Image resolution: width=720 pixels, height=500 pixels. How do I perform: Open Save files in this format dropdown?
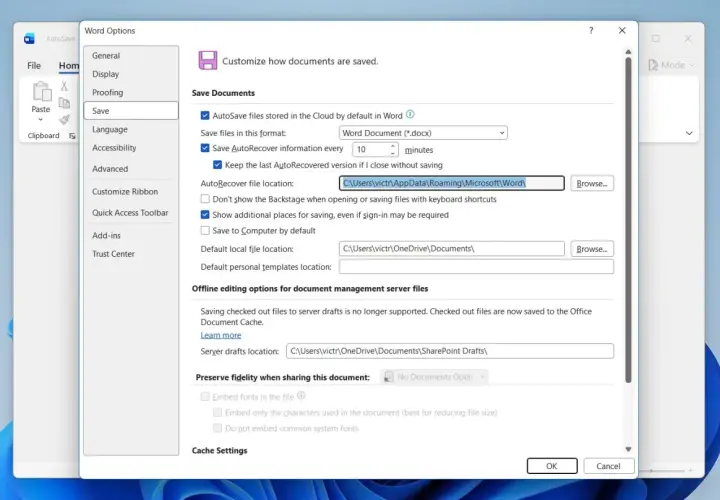[423, 133]
